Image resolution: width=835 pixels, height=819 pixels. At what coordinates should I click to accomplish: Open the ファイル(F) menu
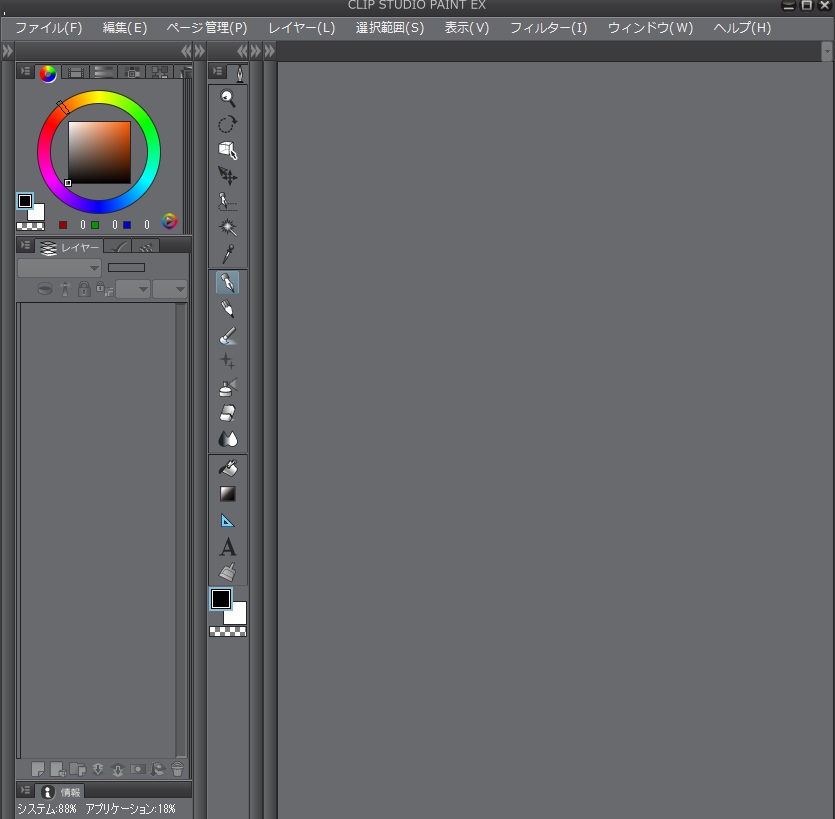tap(48, 27)
